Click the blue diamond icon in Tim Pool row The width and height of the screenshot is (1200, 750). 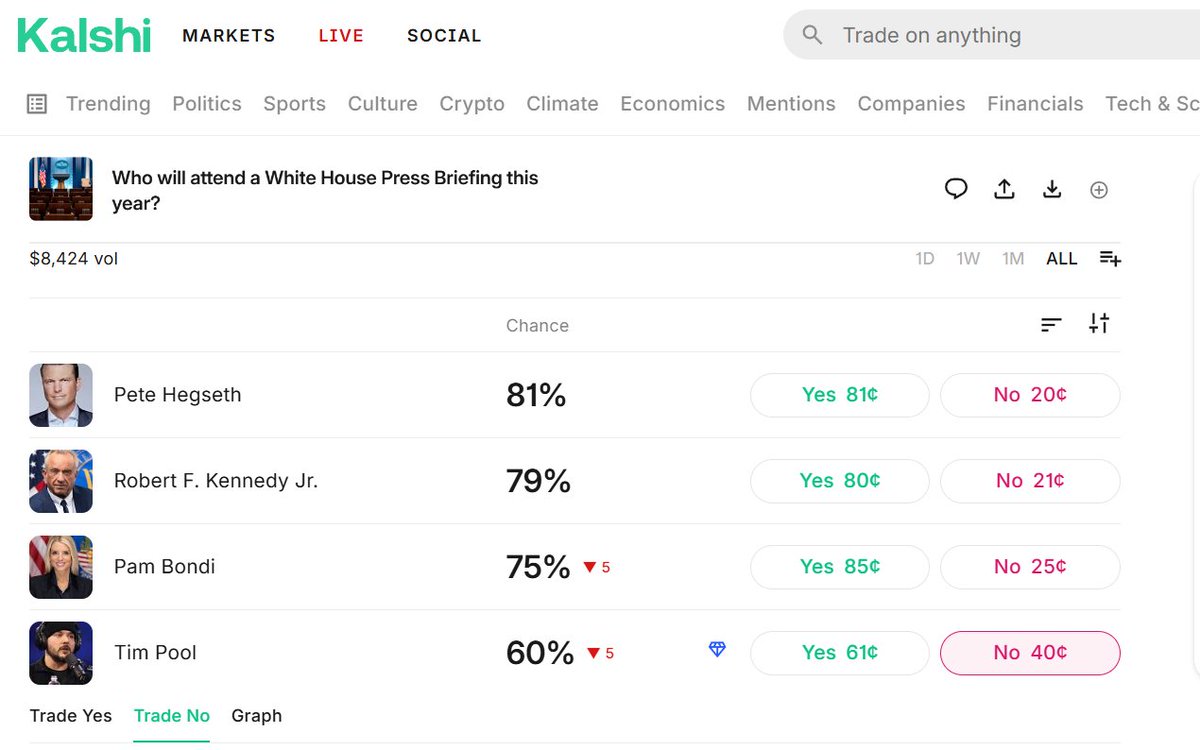(717, 650)
